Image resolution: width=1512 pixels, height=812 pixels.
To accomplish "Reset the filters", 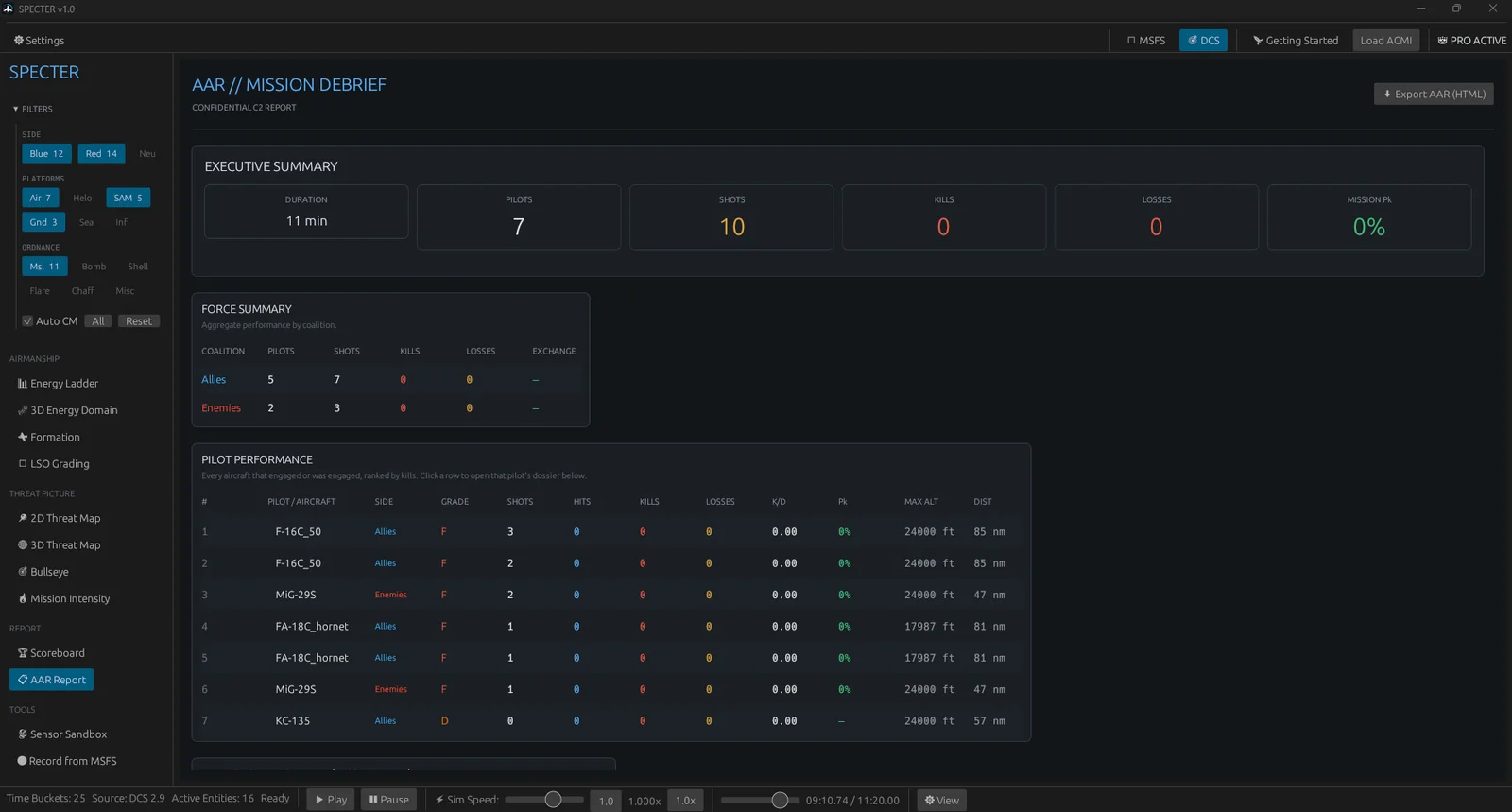I will [x=139, y=321].
